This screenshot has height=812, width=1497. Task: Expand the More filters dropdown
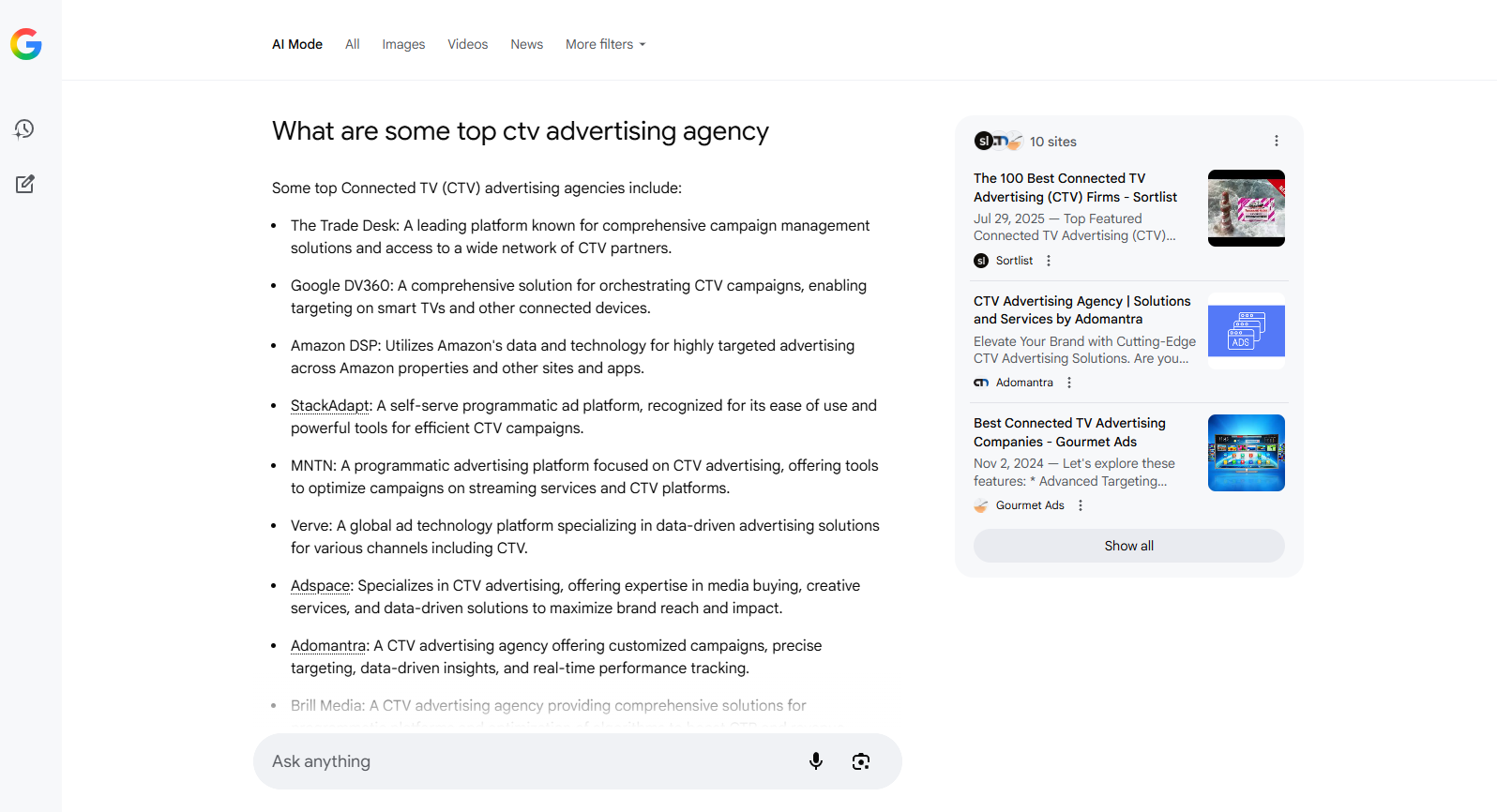[x=606, y=44]
